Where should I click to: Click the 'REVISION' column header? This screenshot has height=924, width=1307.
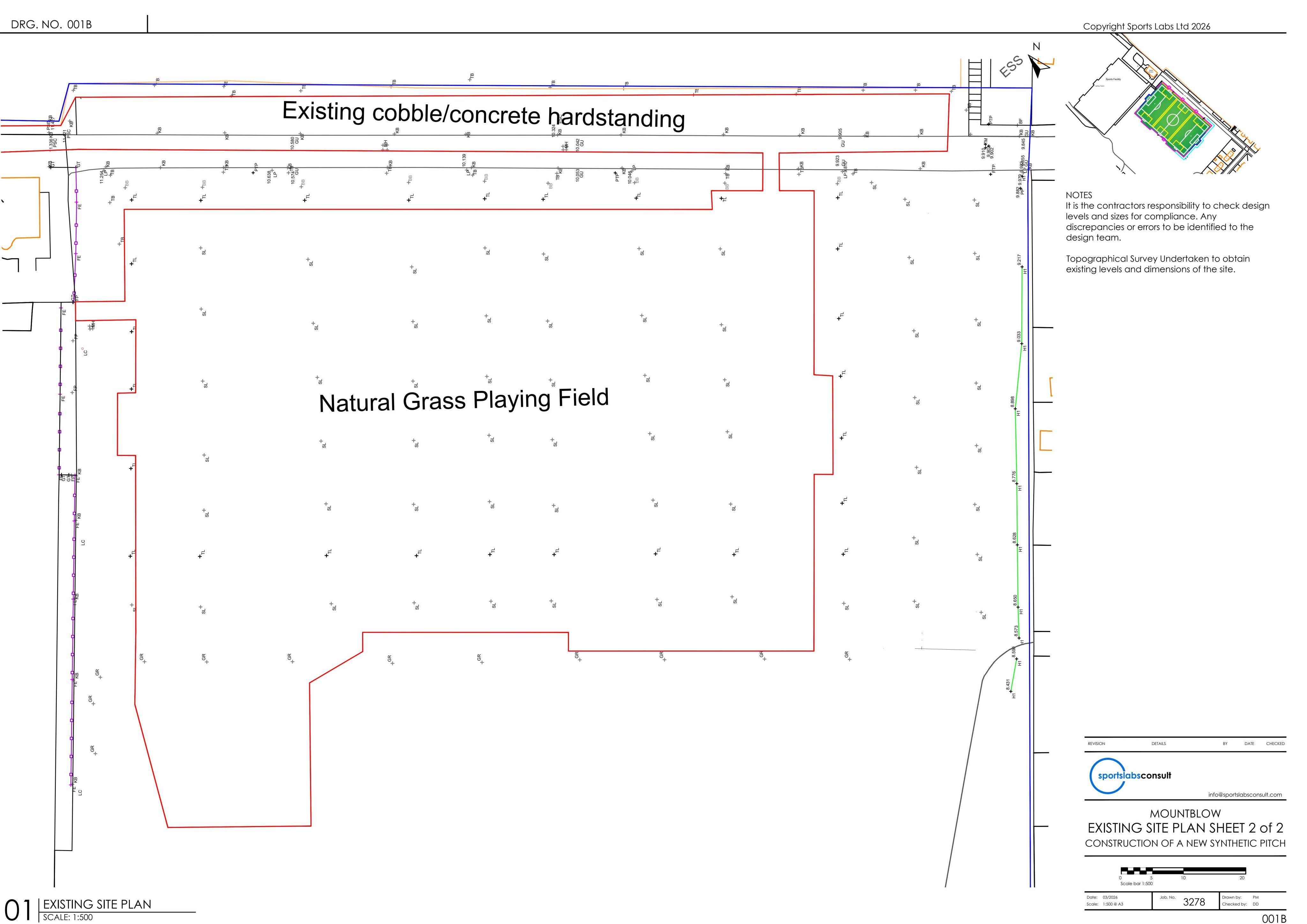click(1096, 743)
